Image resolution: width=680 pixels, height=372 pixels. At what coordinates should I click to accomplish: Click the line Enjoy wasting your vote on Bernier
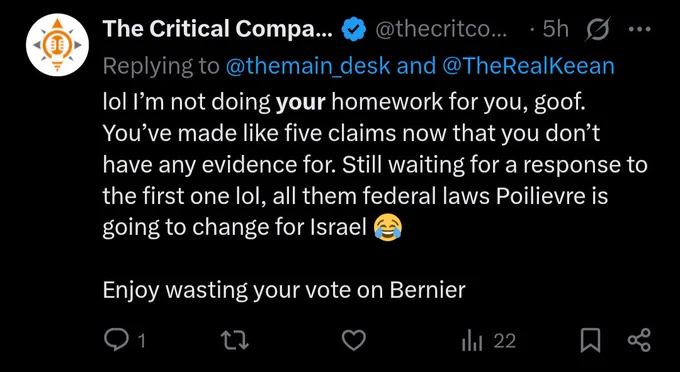pos(284,290)
